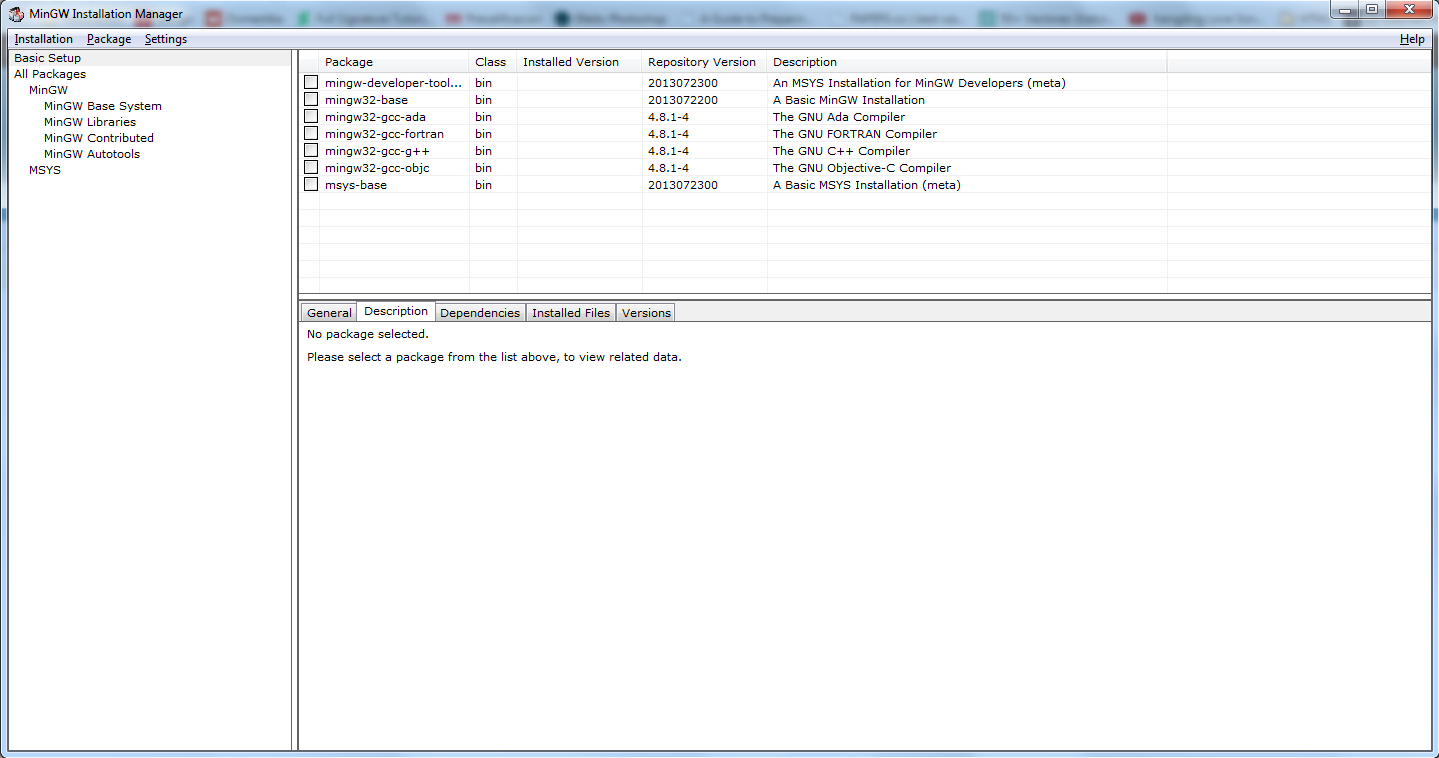Click 'The GNU Objective-C Compiler' description

click(x=862, y=168)
